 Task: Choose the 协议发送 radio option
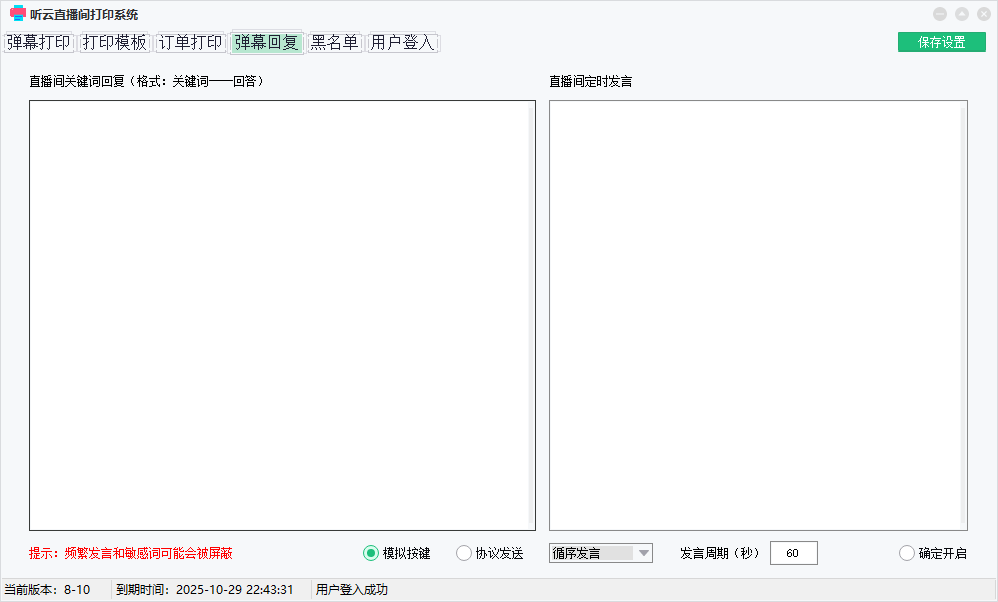tap(464, 553)
